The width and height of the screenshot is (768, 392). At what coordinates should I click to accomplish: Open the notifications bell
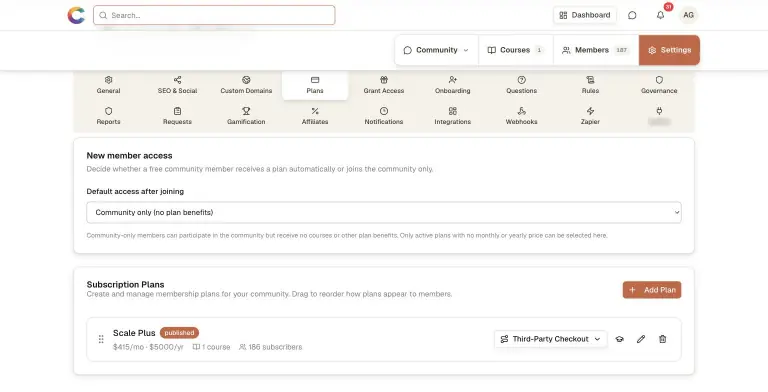[x=661, y=15]
